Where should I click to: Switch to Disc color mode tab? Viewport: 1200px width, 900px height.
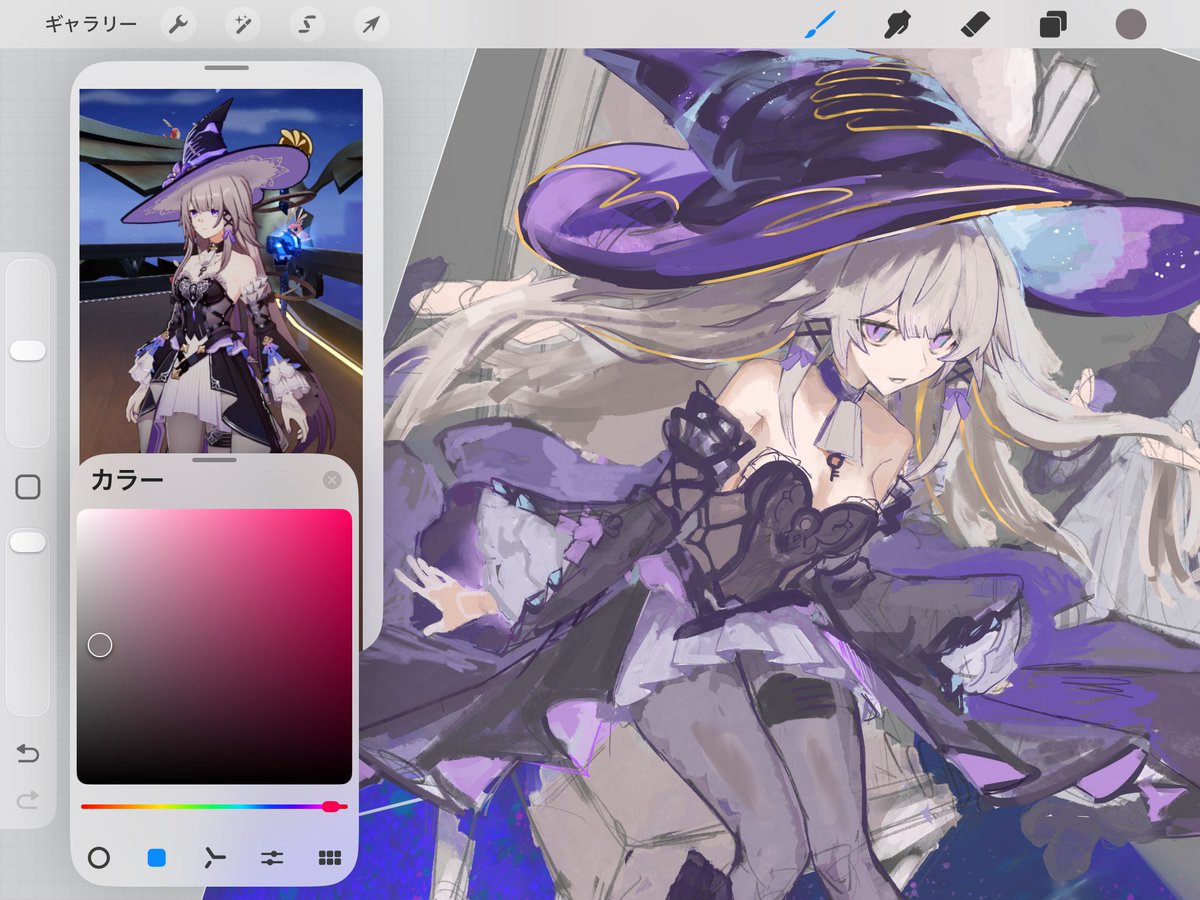[99, 857]
